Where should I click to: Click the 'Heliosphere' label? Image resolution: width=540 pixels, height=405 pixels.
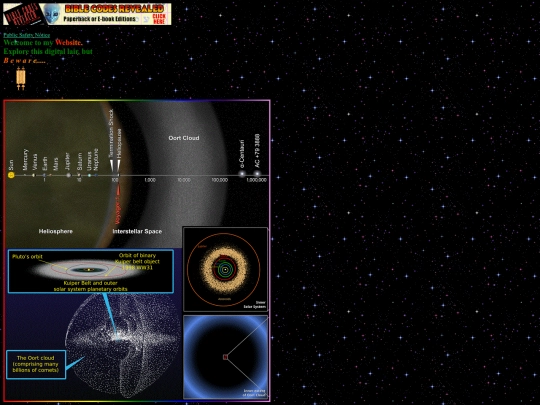55,231
